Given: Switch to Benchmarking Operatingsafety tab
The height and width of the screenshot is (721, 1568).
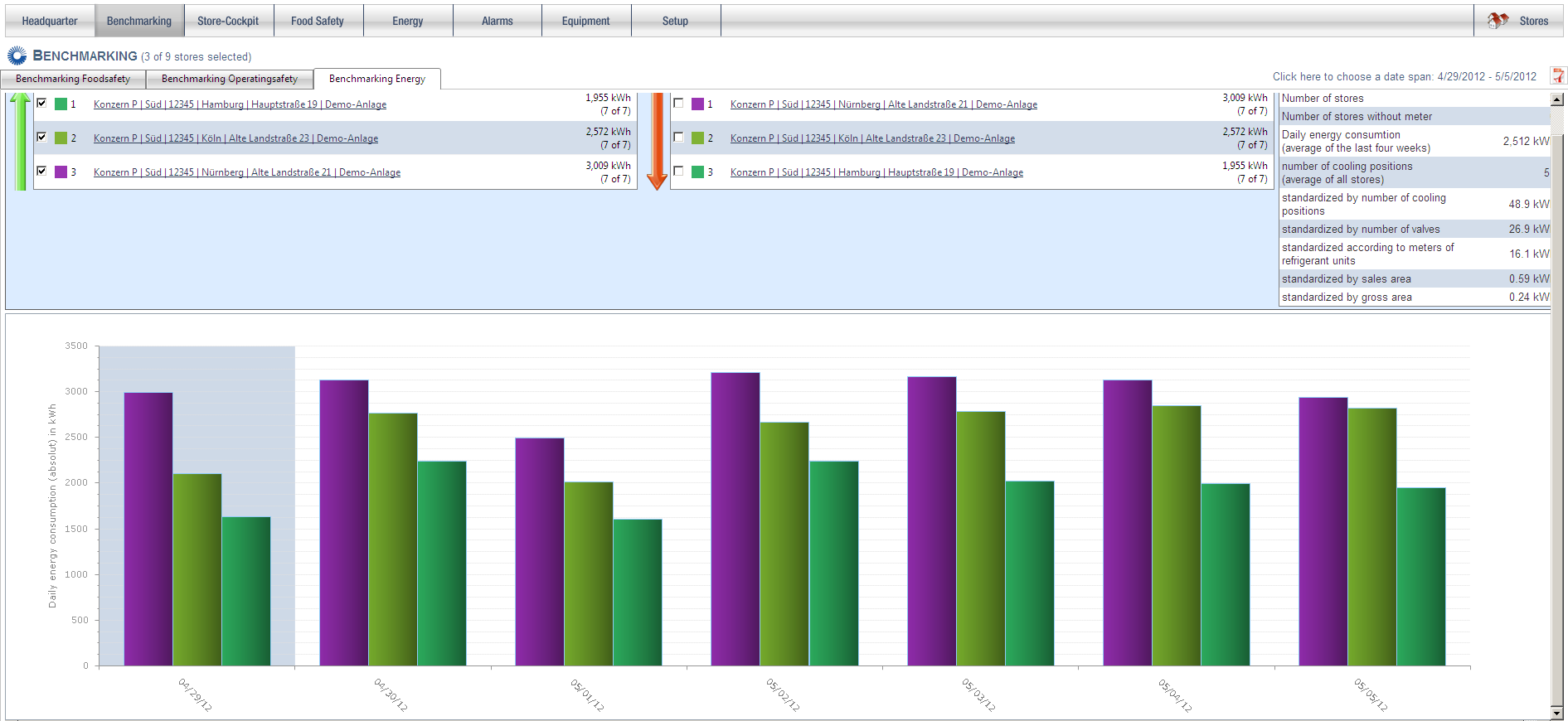Looking at the screenshot, I should [230, 79].
